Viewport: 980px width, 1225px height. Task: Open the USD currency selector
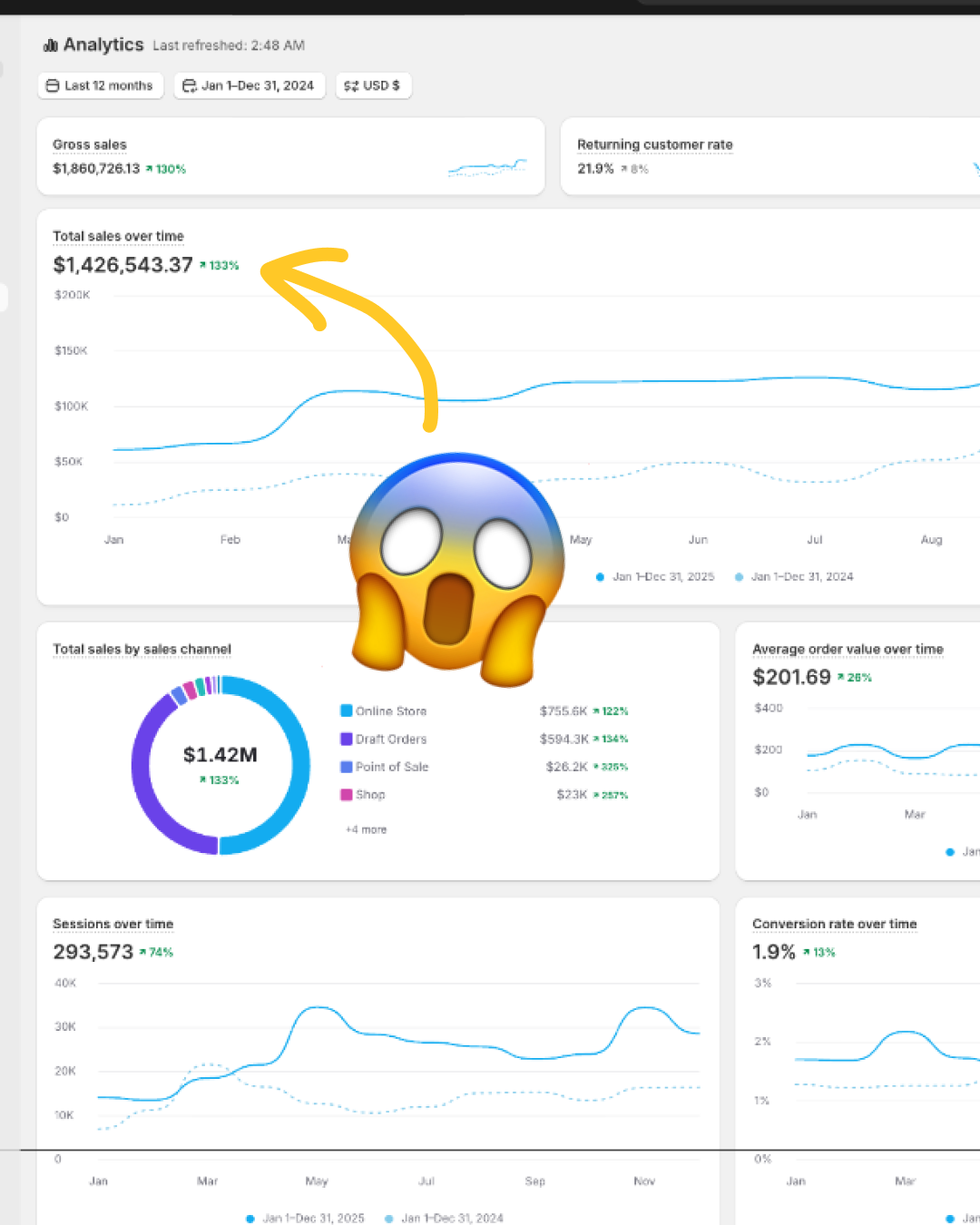(374, 85)
